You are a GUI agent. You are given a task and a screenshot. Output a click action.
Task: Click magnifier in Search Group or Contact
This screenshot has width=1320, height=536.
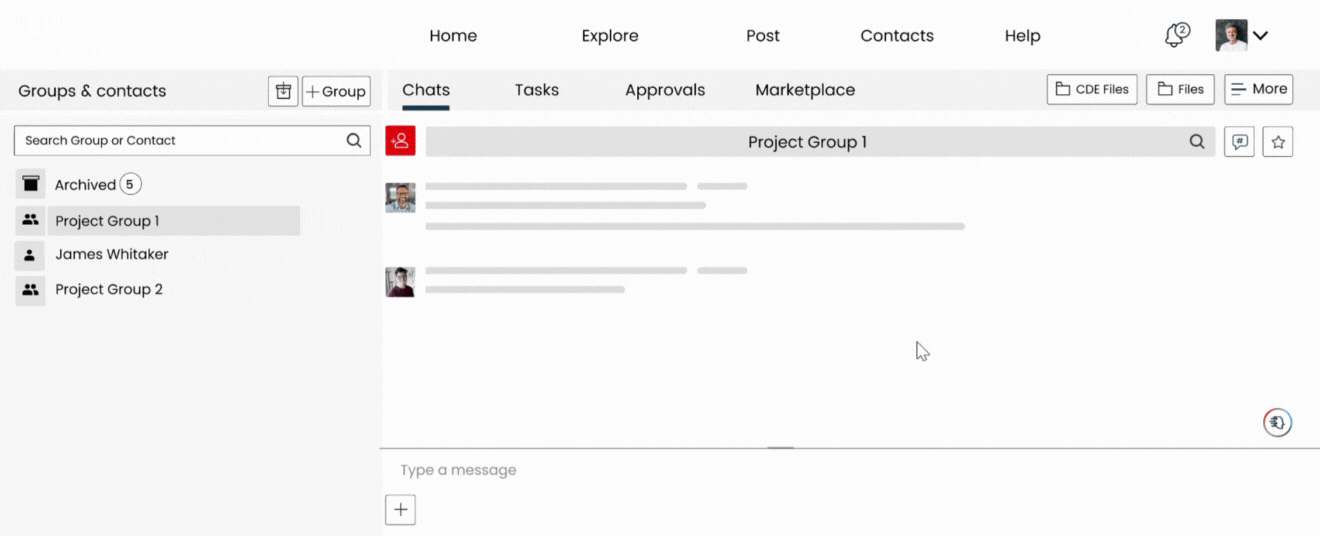[x=353, y=141]
